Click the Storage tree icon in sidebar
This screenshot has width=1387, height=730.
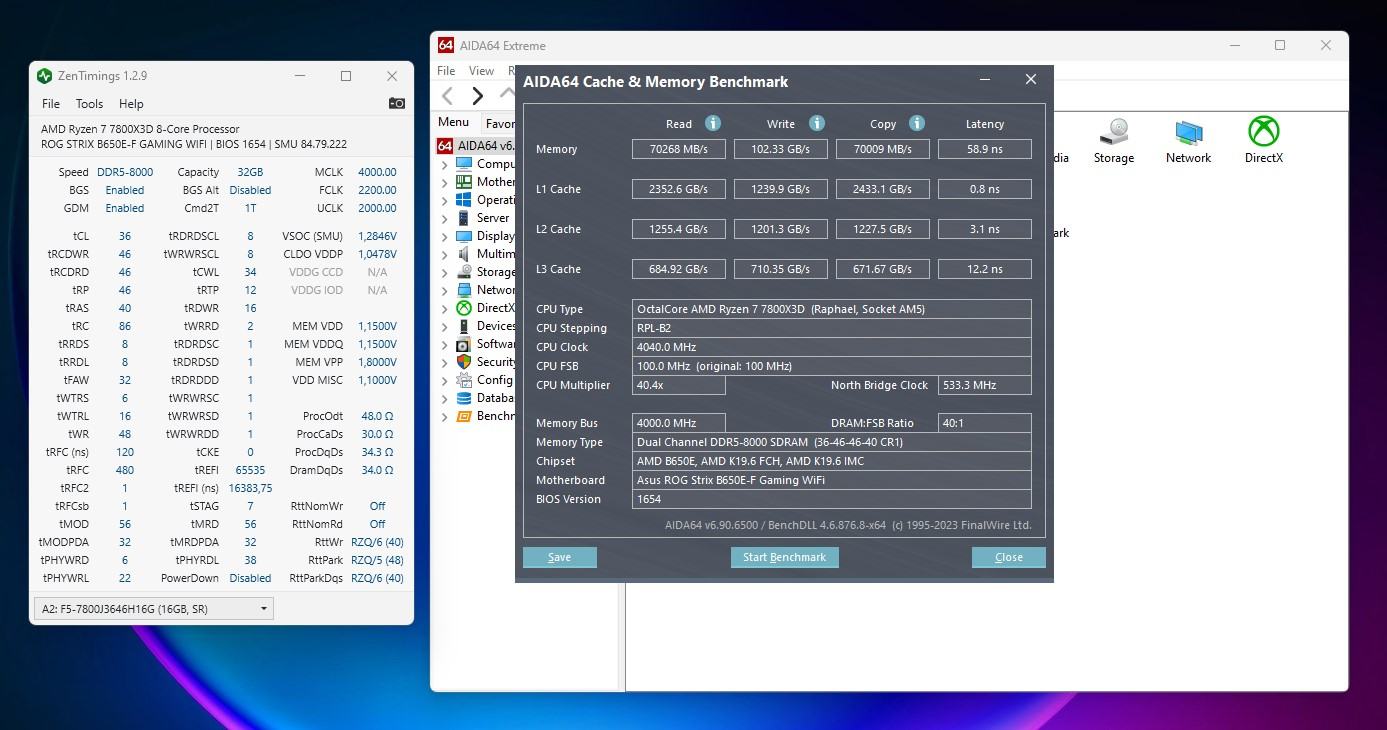(464, 272)
